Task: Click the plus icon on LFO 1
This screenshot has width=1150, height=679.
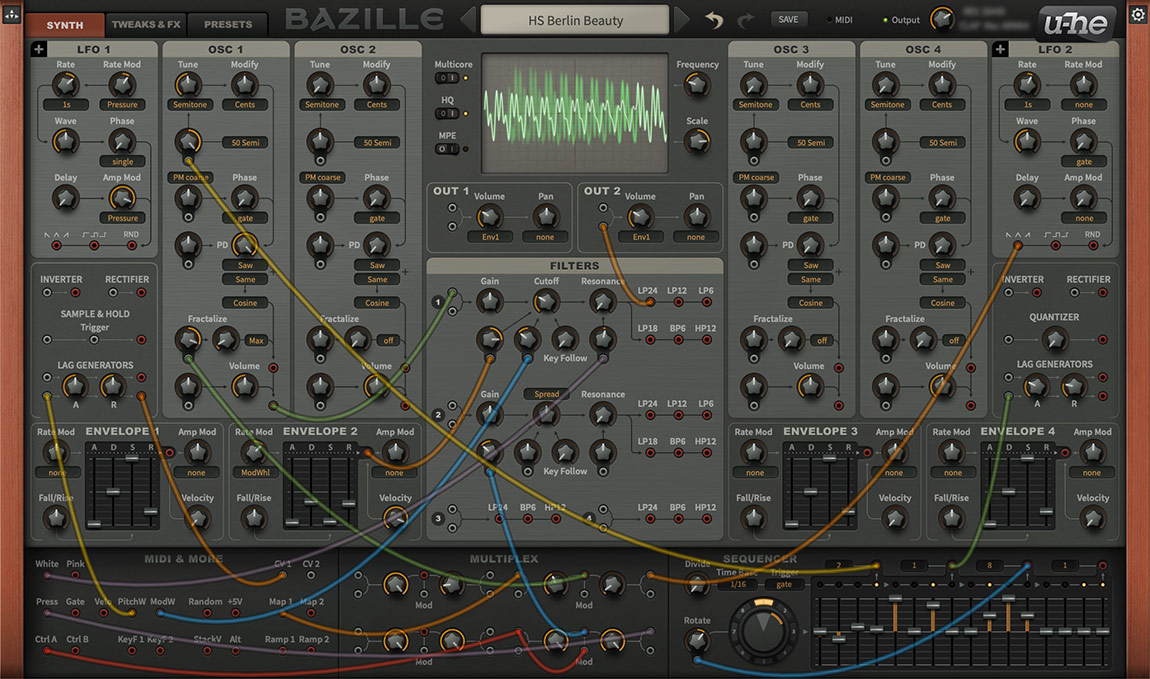Action: point(38,49)
